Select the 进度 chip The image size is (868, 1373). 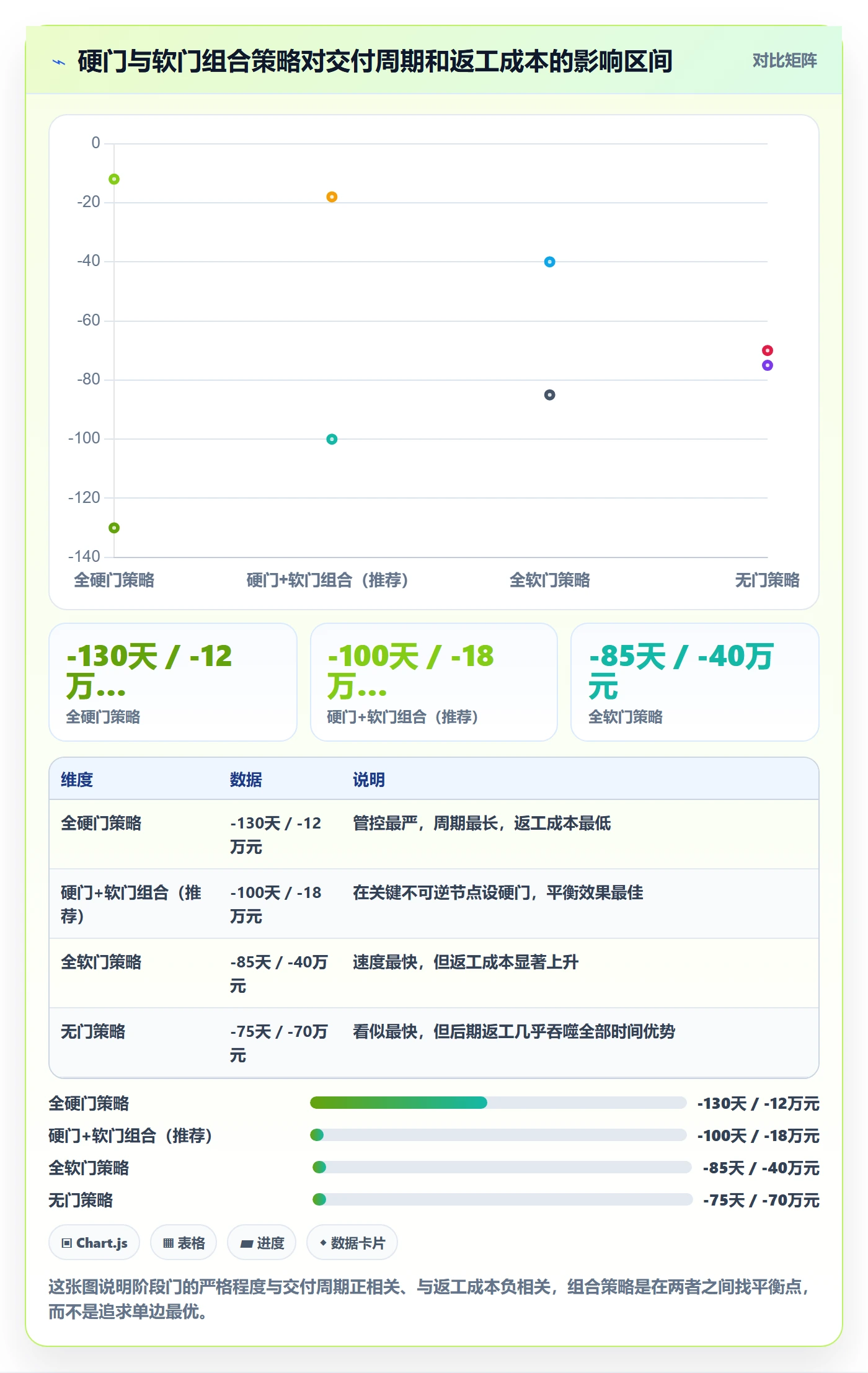(x=262, y=1243)
